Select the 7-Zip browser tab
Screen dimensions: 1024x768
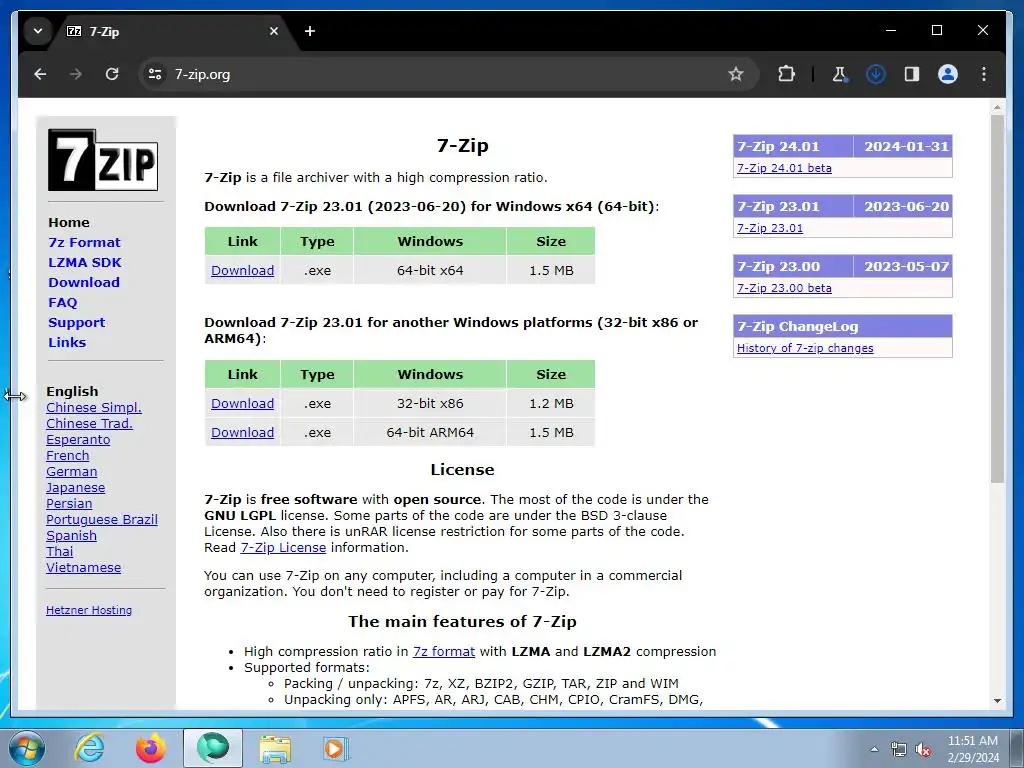(173, 31)
